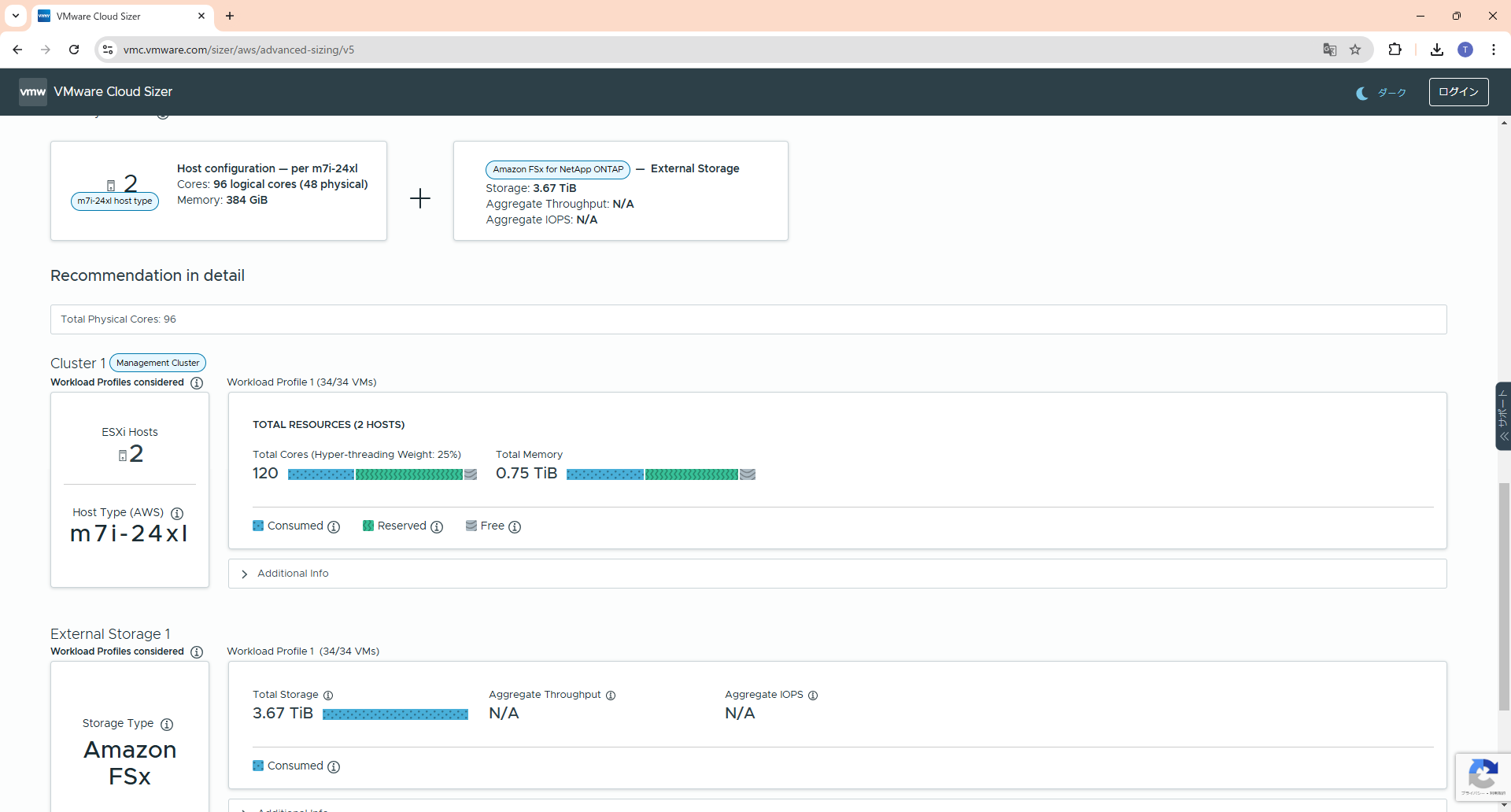Viewport: 1511px width, 812px height.
Task: Click the page vertical scrollbar thumb
Action: (x=1504, y=596)
